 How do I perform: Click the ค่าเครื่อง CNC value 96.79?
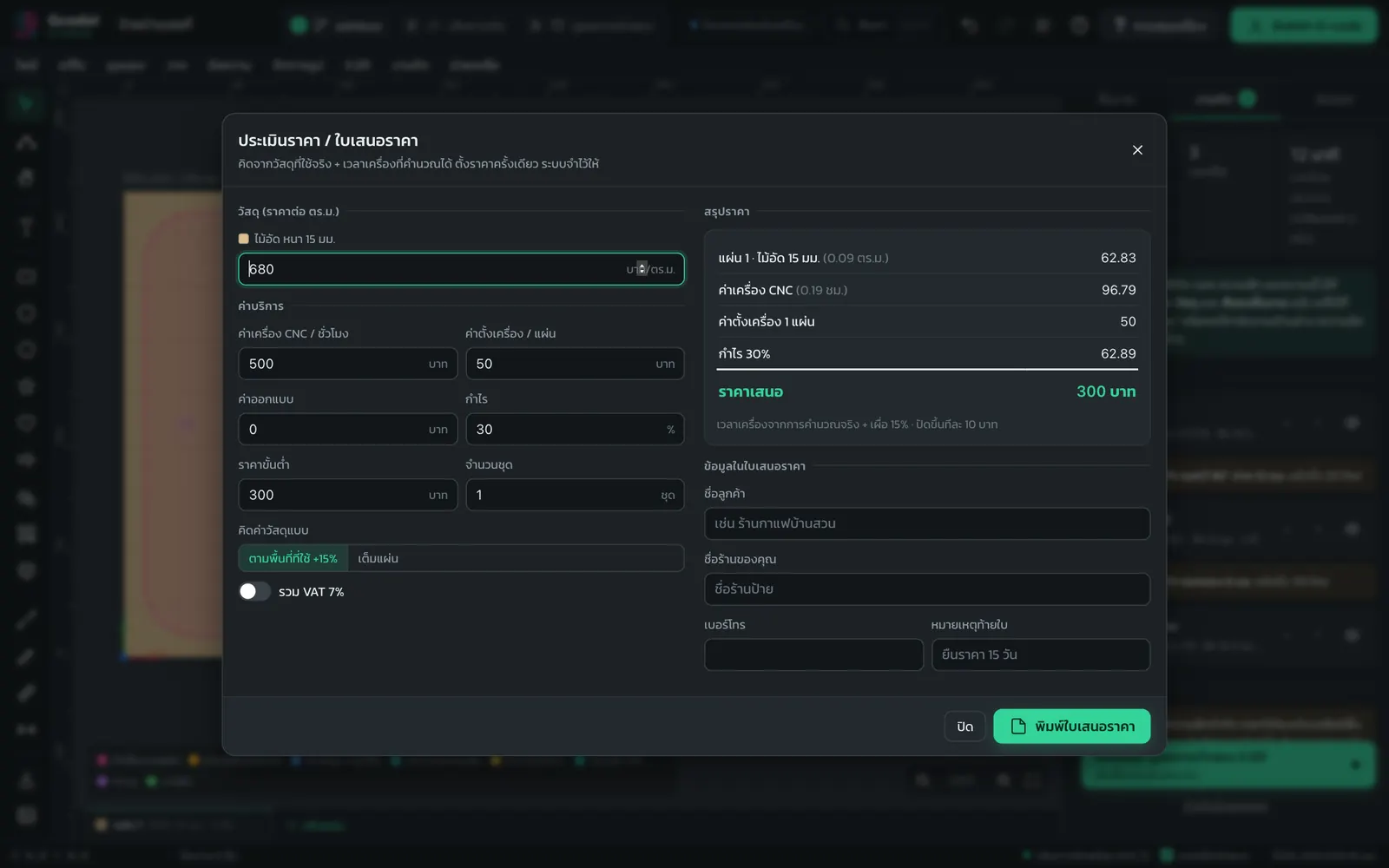click(1118, 290)
